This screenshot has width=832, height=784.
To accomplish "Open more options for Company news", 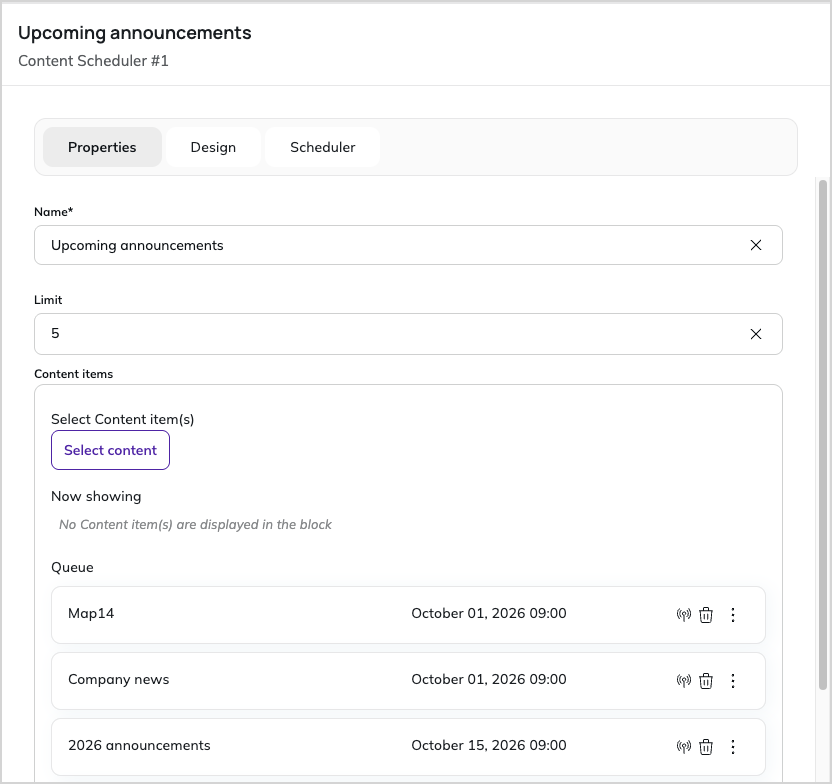I will (733, 681).
